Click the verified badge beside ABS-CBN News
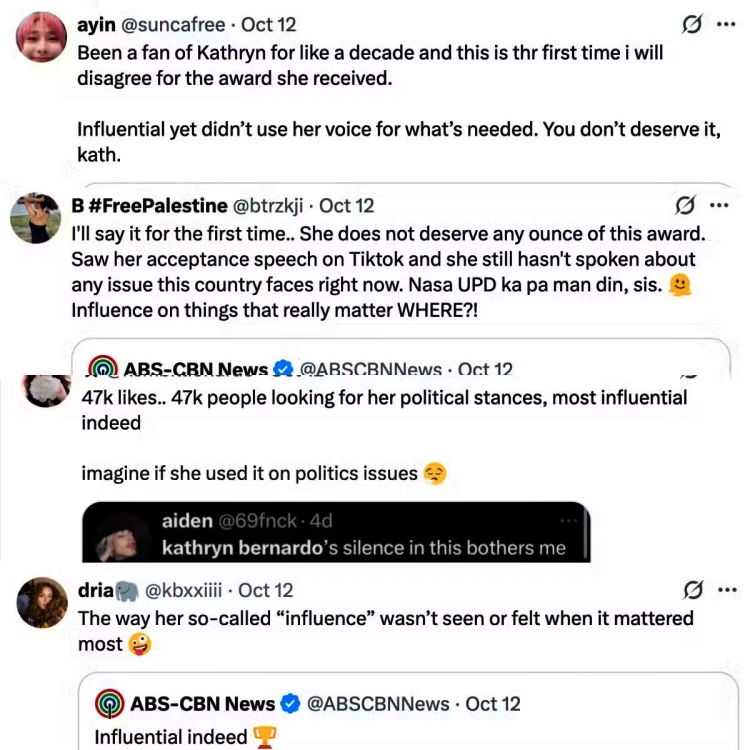This screenshot has height=750, width=750. tap(290, 704)
